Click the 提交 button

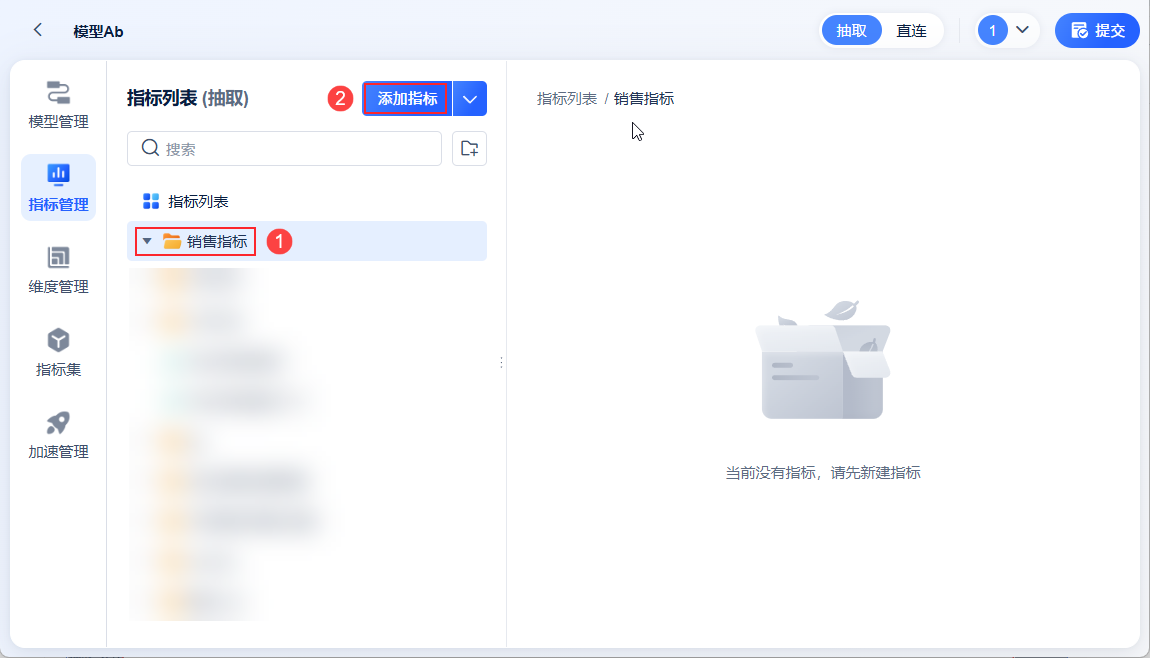coord(1097,31)
